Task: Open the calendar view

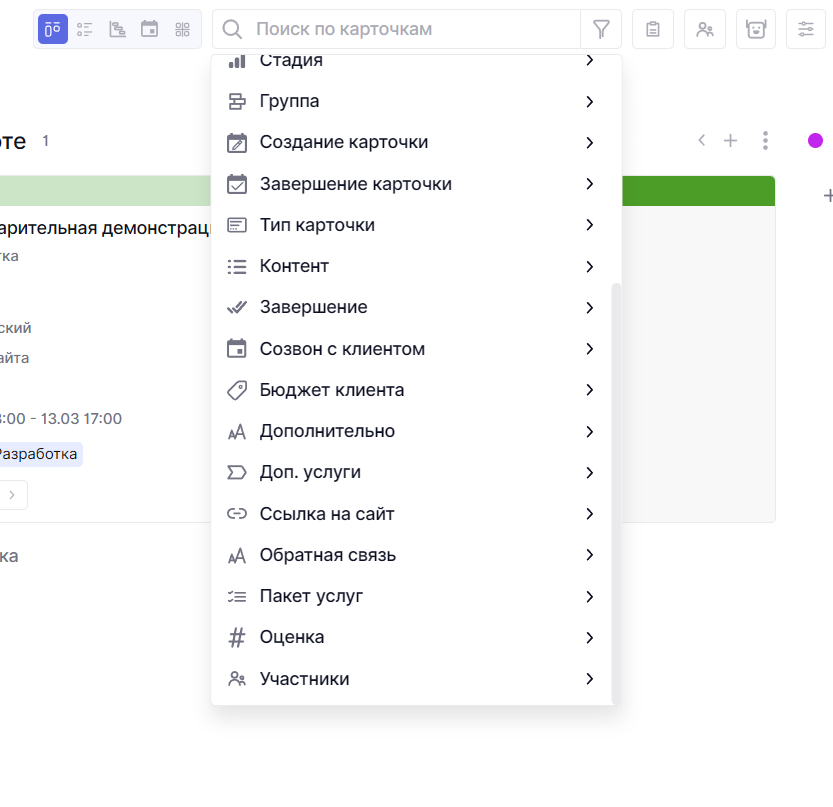Action: pos(149,29)
